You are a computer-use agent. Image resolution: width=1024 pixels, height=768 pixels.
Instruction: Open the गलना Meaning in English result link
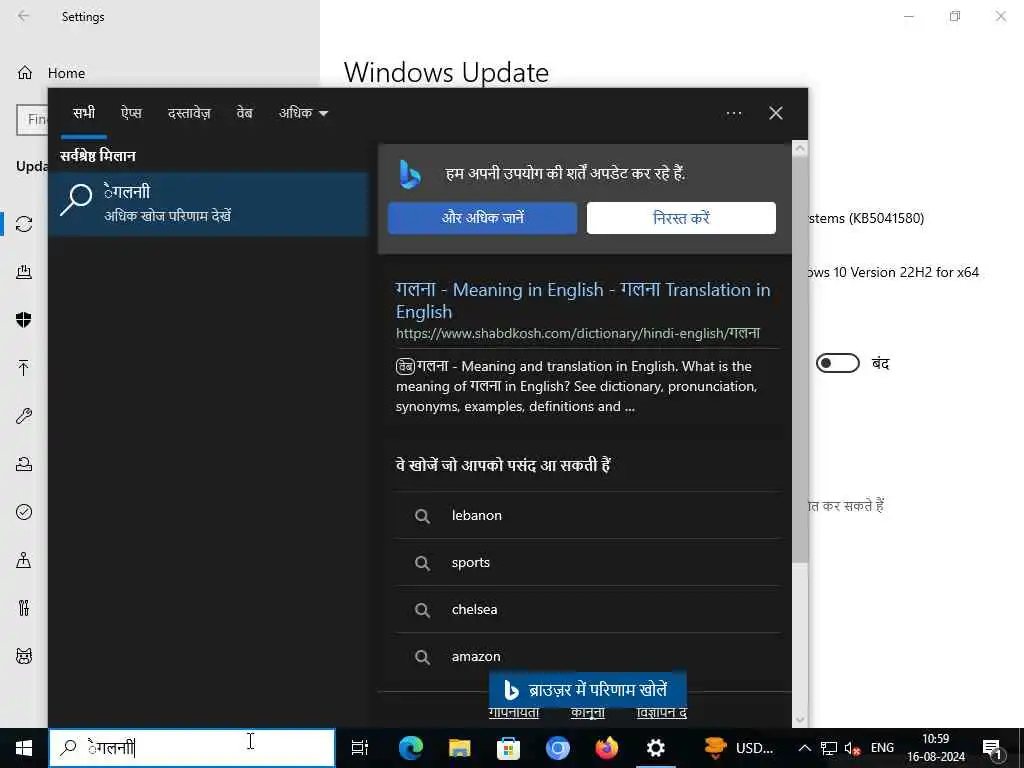(x=583, y=300)
